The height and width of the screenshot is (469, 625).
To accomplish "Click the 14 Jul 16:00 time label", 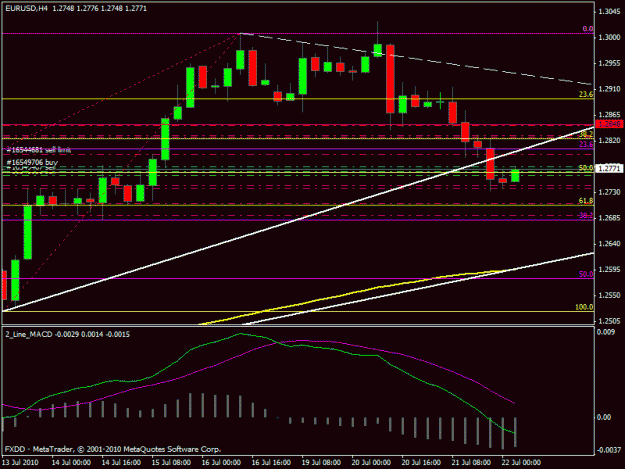I will click(x=121, y=463).
